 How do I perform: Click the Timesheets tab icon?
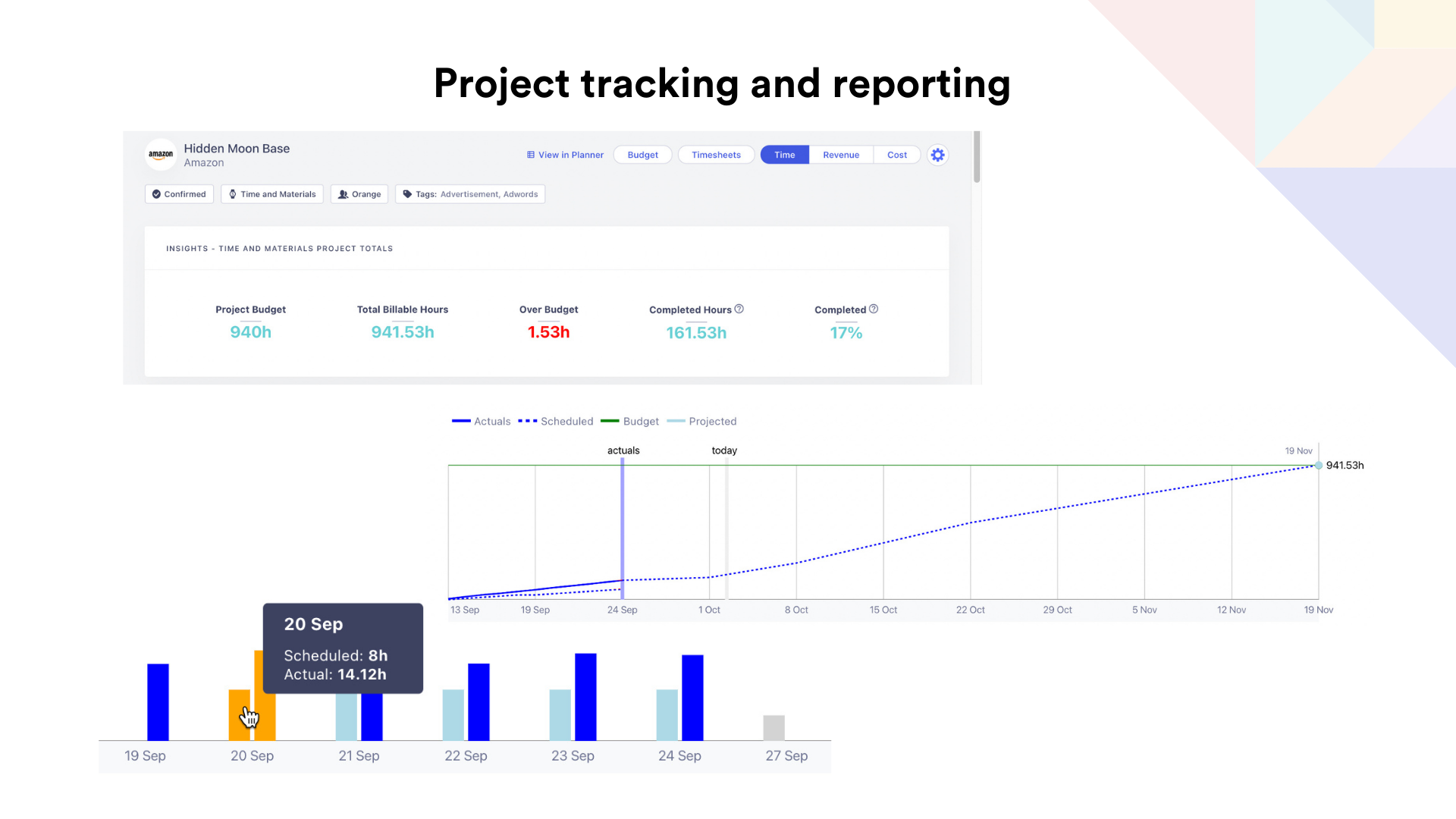pyautogui.click(x=716, y=155)
